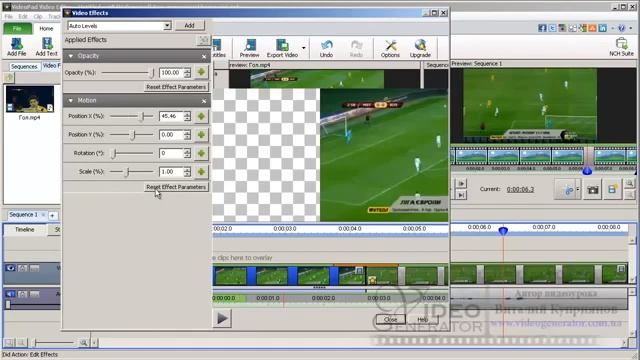Image resolution: width=640 pixels, height=360 pixels.
Task: Add keyframe for Rotation with green plus
Action: (201, 153)
